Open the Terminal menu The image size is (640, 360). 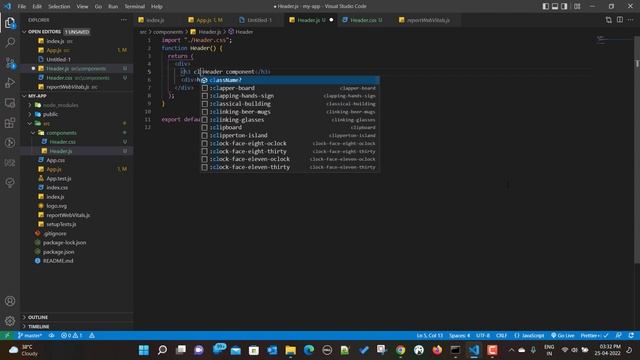[135, 6]
